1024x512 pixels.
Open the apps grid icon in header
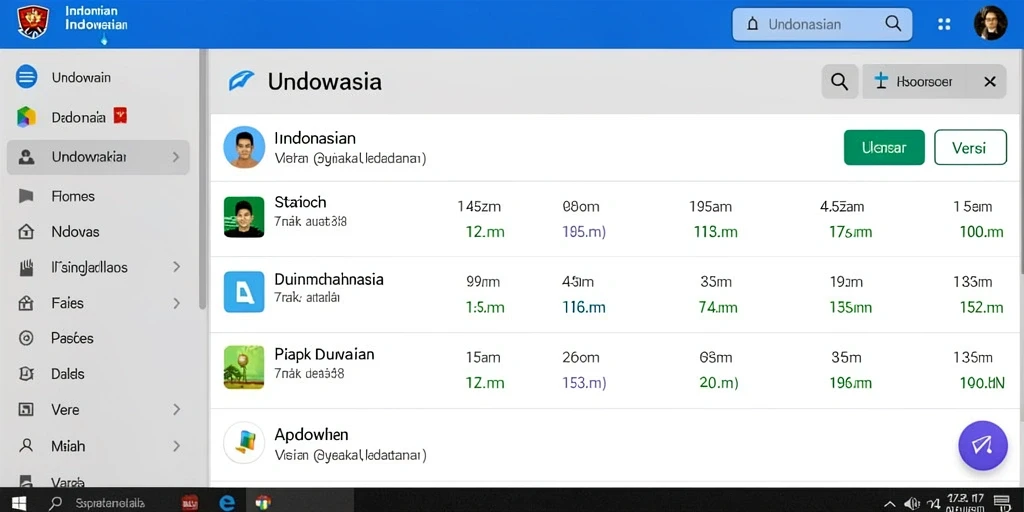944,24
